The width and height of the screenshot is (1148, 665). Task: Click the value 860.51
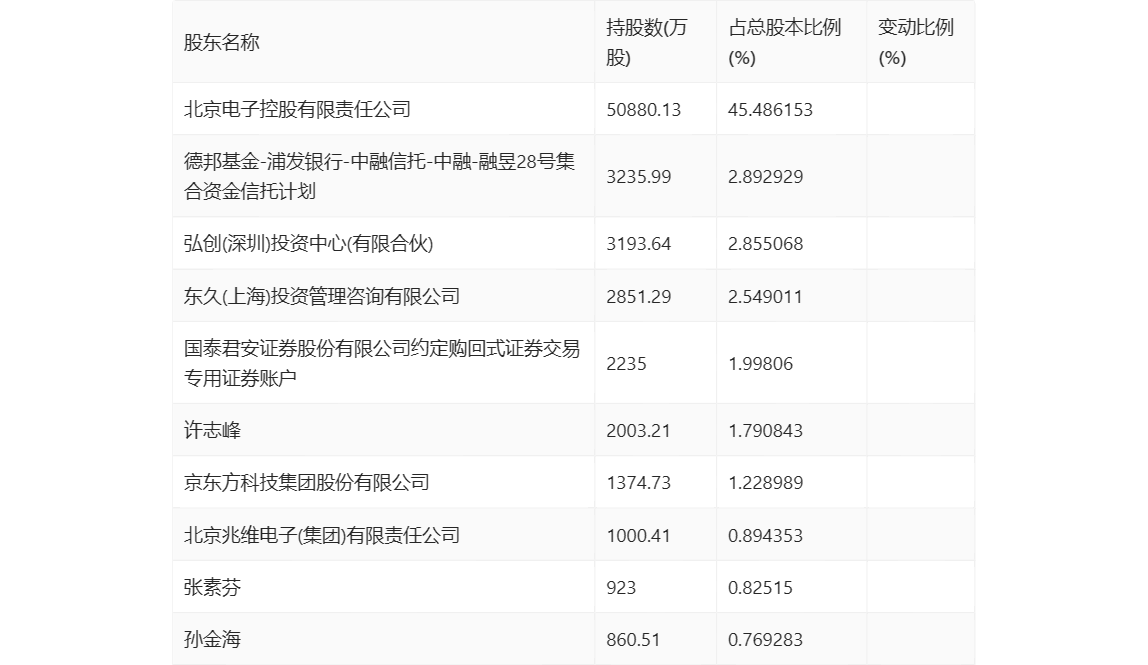(x=633, y=639)
